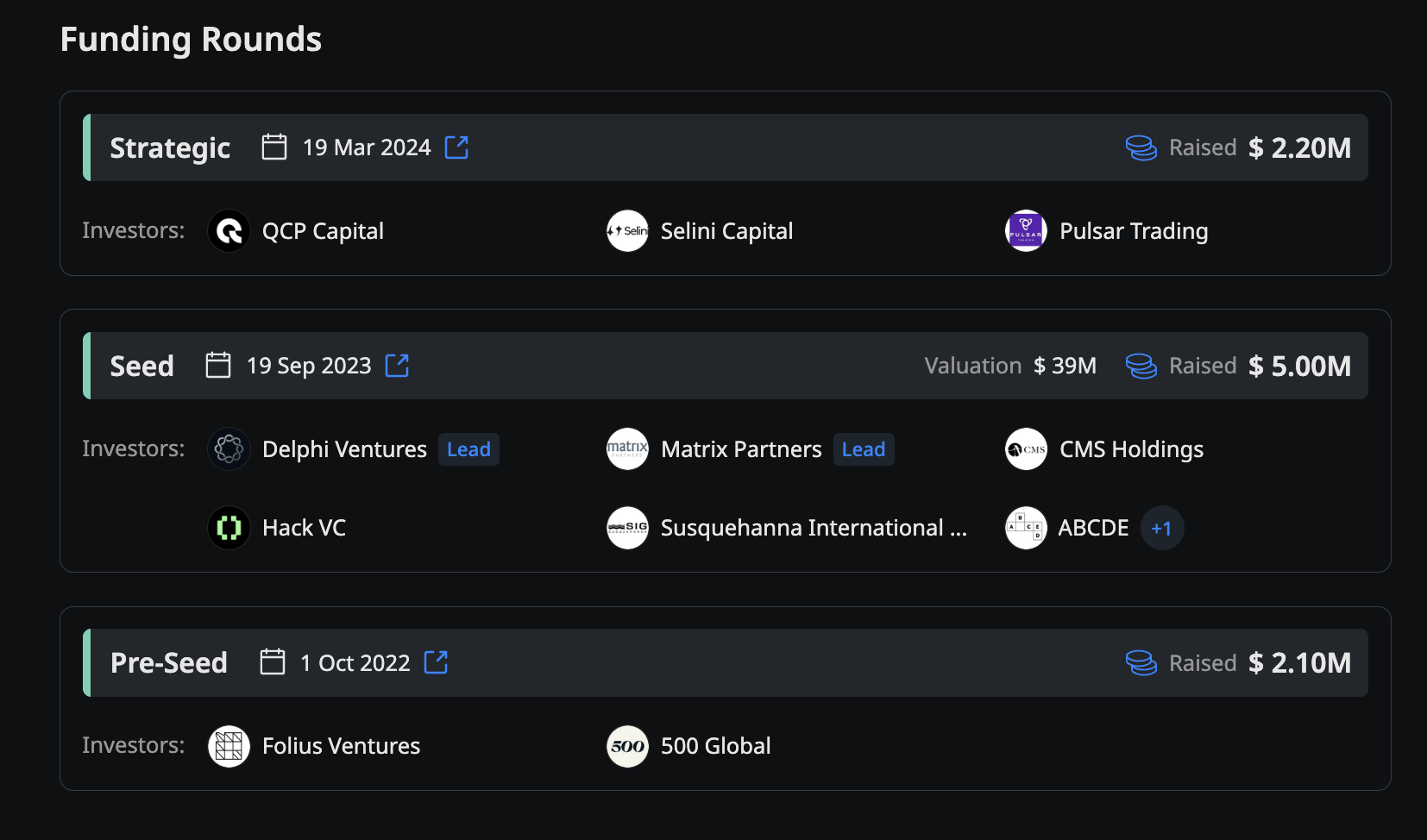Open Pulsar Trading logo icon

point(1027,231)
